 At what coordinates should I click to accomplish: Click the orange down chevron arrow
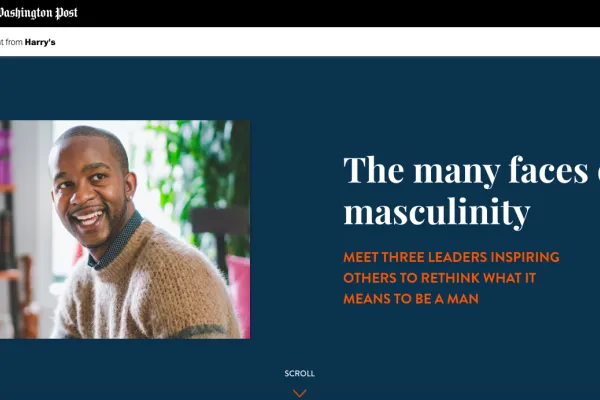(x=300, y=393)
